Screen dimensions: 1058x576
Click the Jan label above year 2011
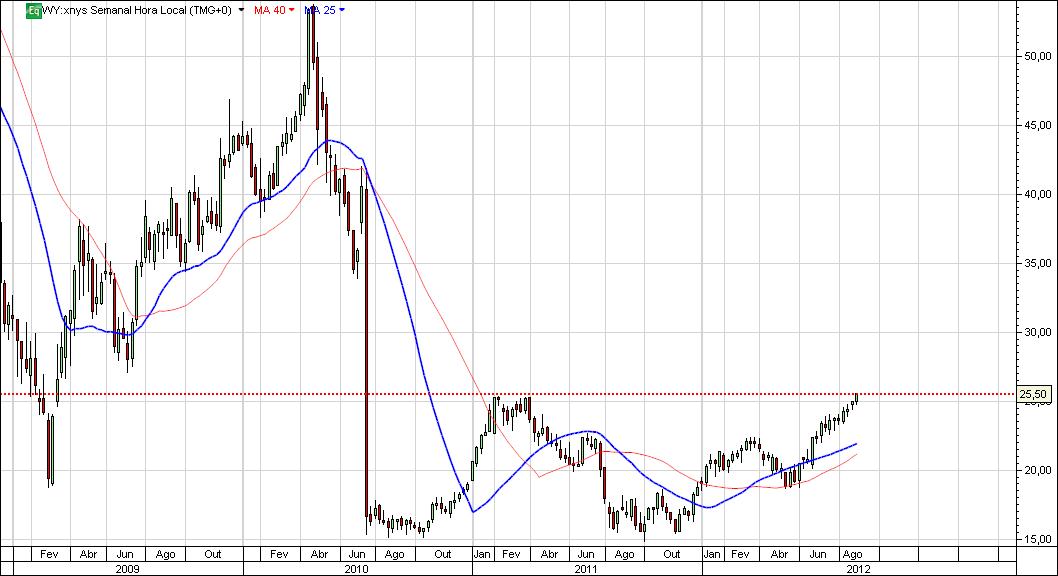pyautogui.click(x=482, y=554)
